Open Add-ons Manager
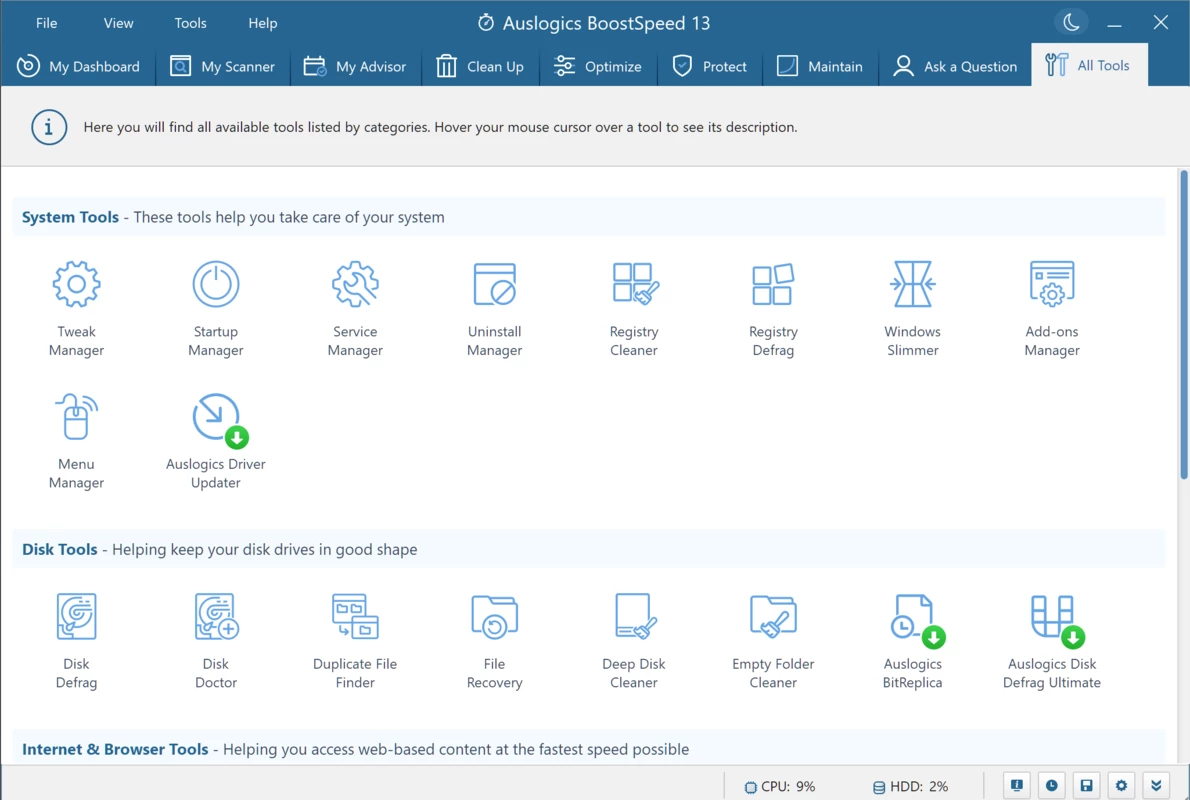This screenshot has width=1190, height=800. pyautogui.click(x=1052, y=308)
